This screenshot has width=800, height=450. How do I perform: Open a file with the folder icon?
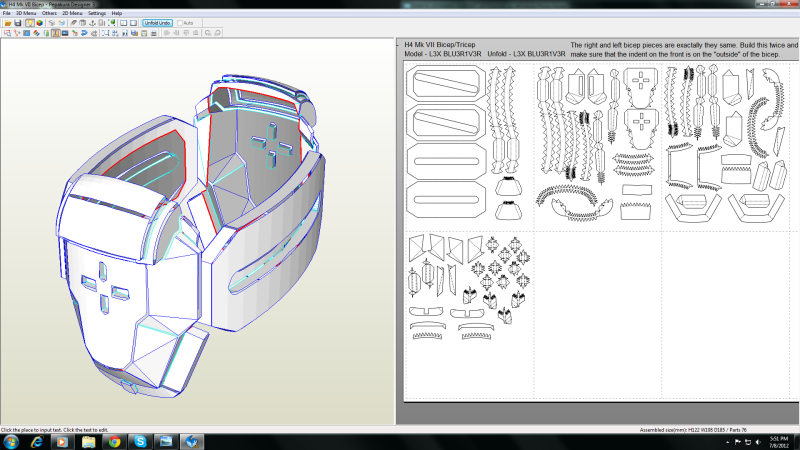coord(8,23)
